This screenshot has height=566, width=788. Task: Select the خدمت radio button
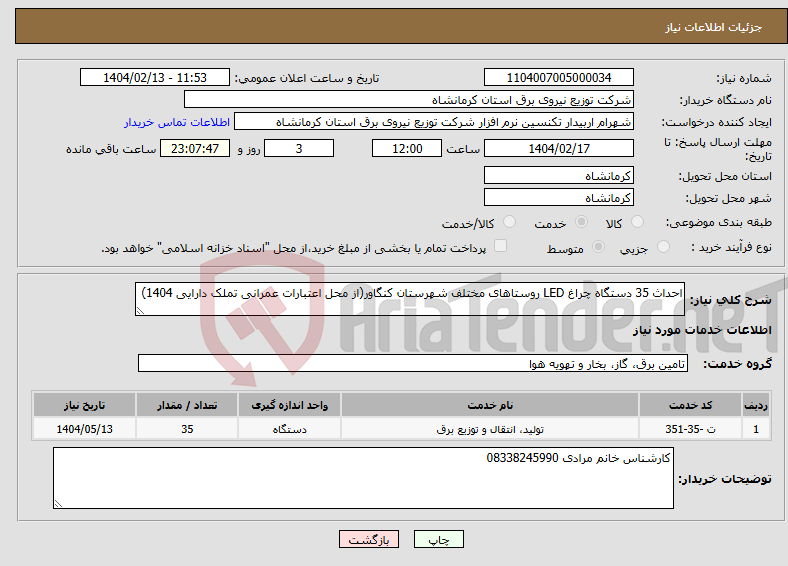point(581,222)
